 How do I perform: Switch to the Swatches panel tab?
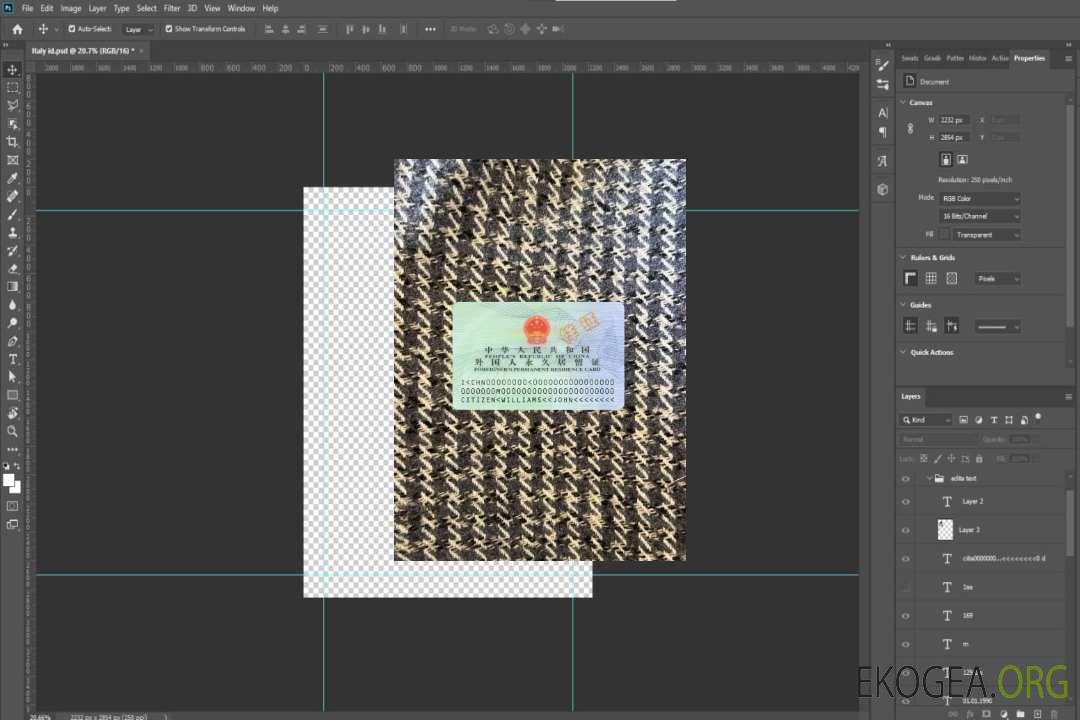point(909,58)
